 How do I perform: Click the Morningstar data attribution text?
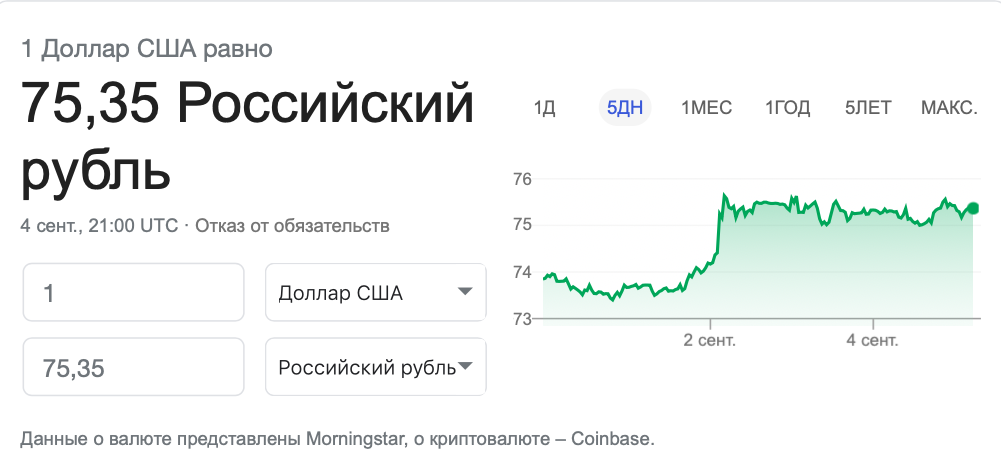coord(337,438)
